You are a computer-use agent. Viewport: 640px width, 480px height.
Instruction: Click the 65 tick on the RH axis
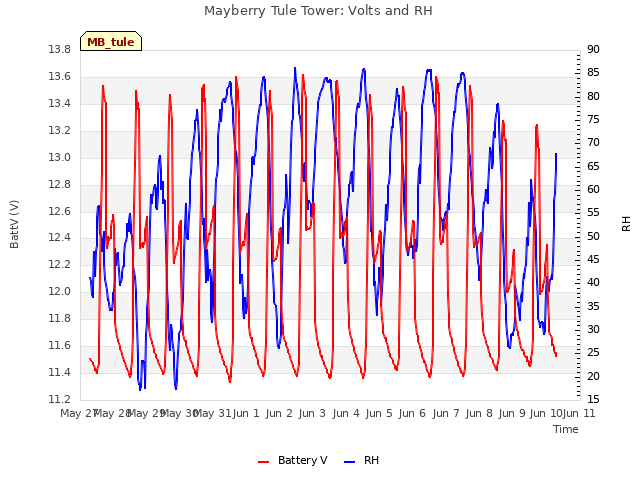pos(593,166)
